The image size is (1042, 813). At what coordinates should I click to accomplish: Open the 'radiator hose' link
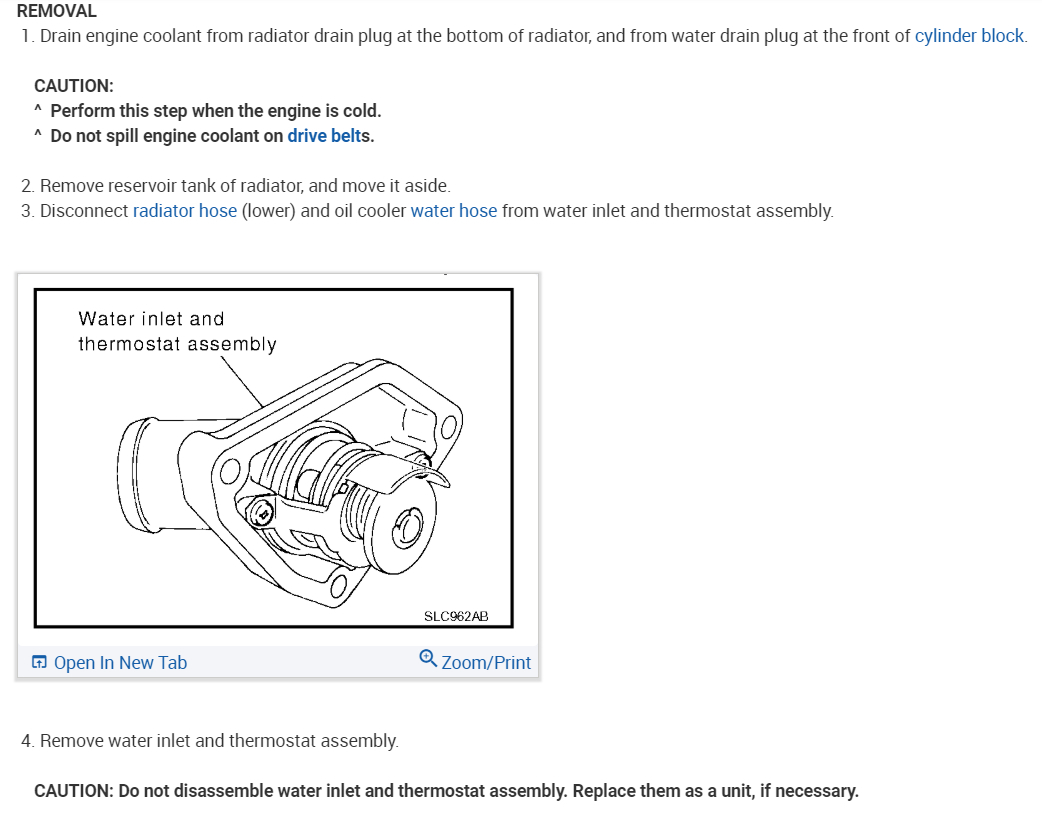(185, 211)
